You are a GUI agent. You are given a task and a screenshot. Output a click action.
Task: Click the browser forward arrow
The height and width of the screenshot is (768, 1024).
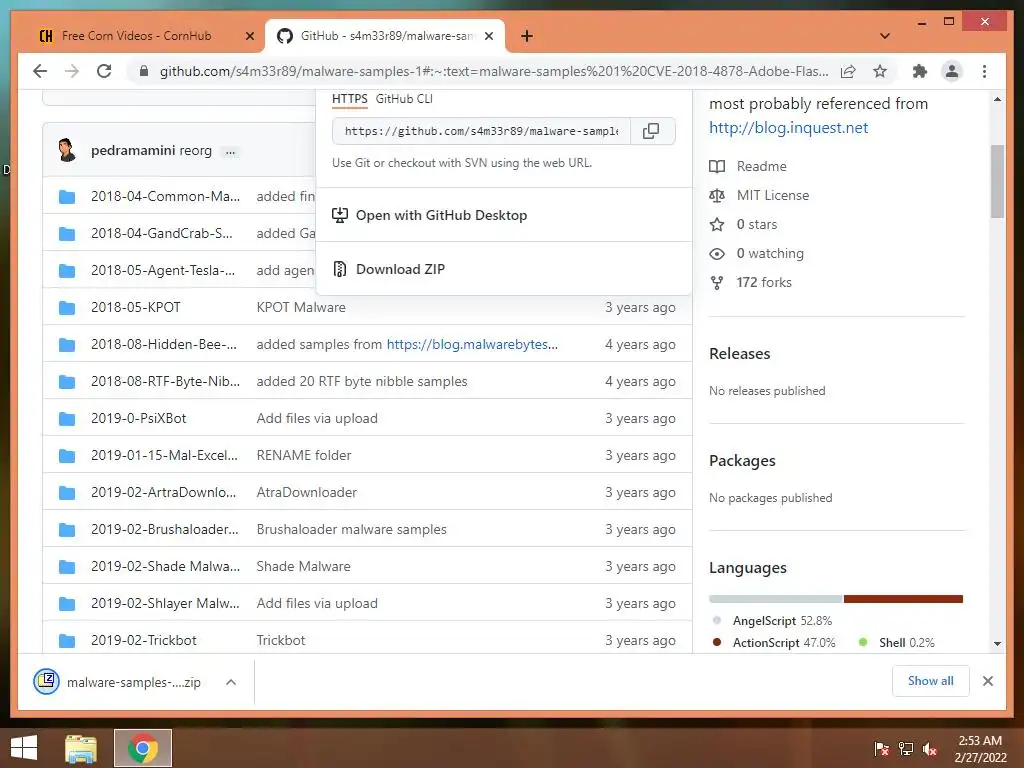72,71
